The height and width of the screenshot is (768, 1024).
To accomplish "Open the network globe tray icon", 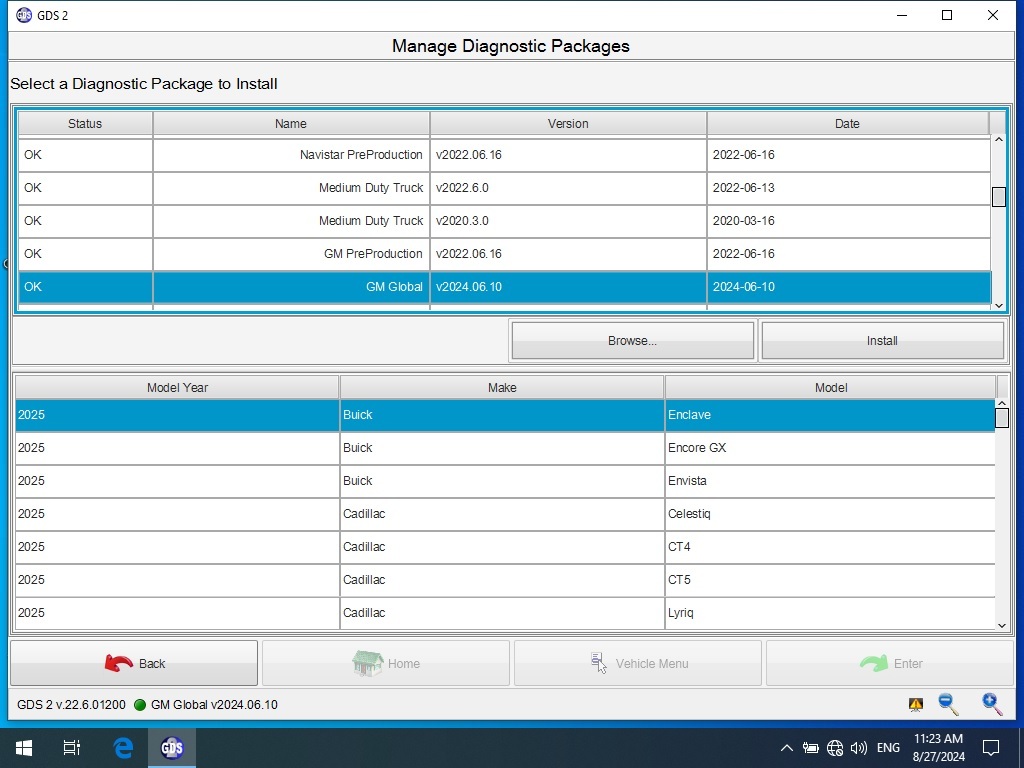I will [835, 748].
